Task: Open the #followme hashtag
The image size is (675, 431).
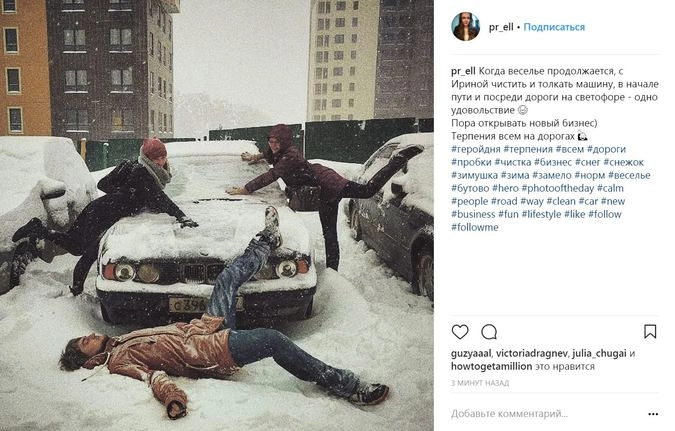Action: coord(475,227)
